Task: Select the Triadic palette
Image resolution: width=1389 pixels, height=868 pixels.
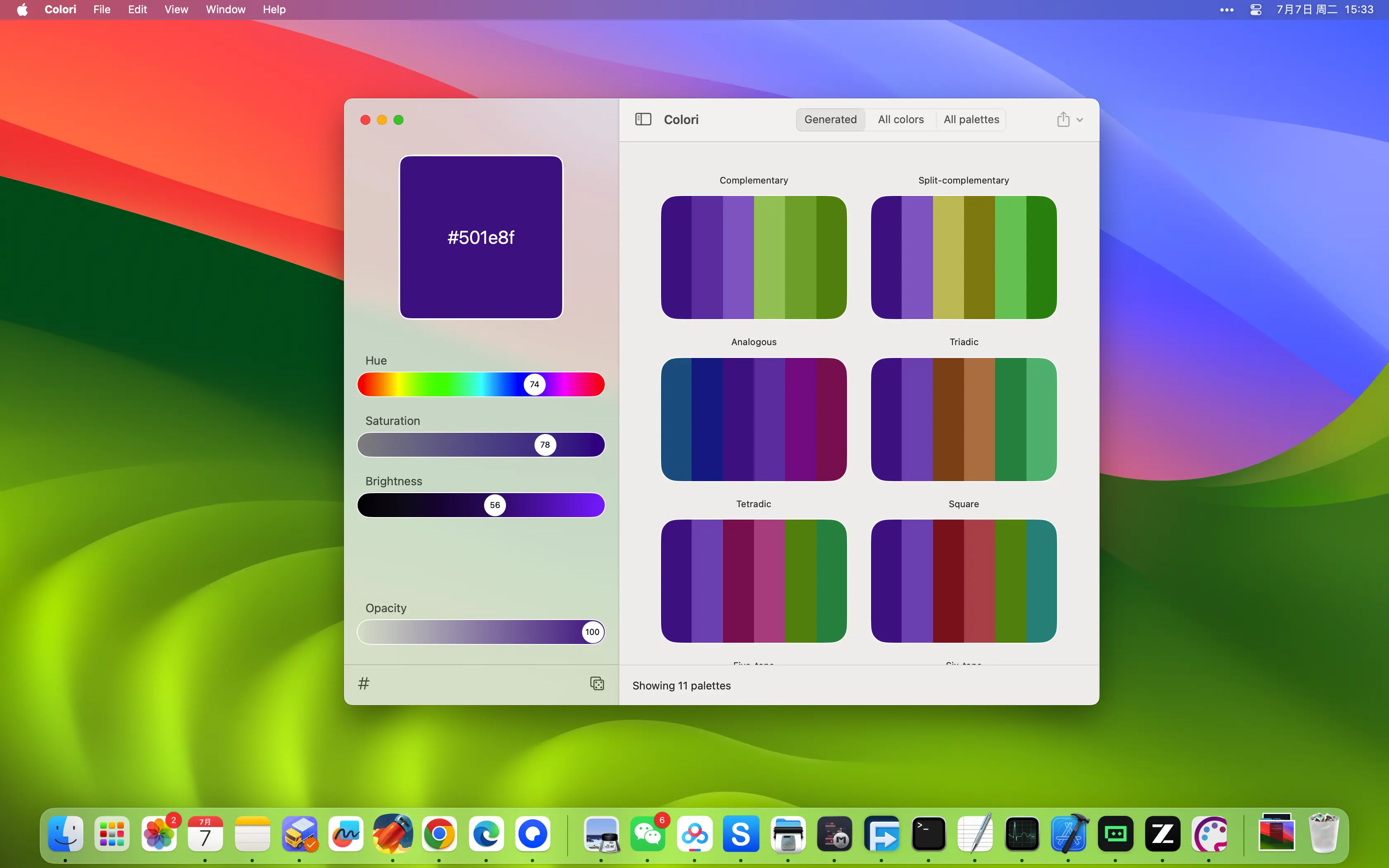Action: (964, 419)
